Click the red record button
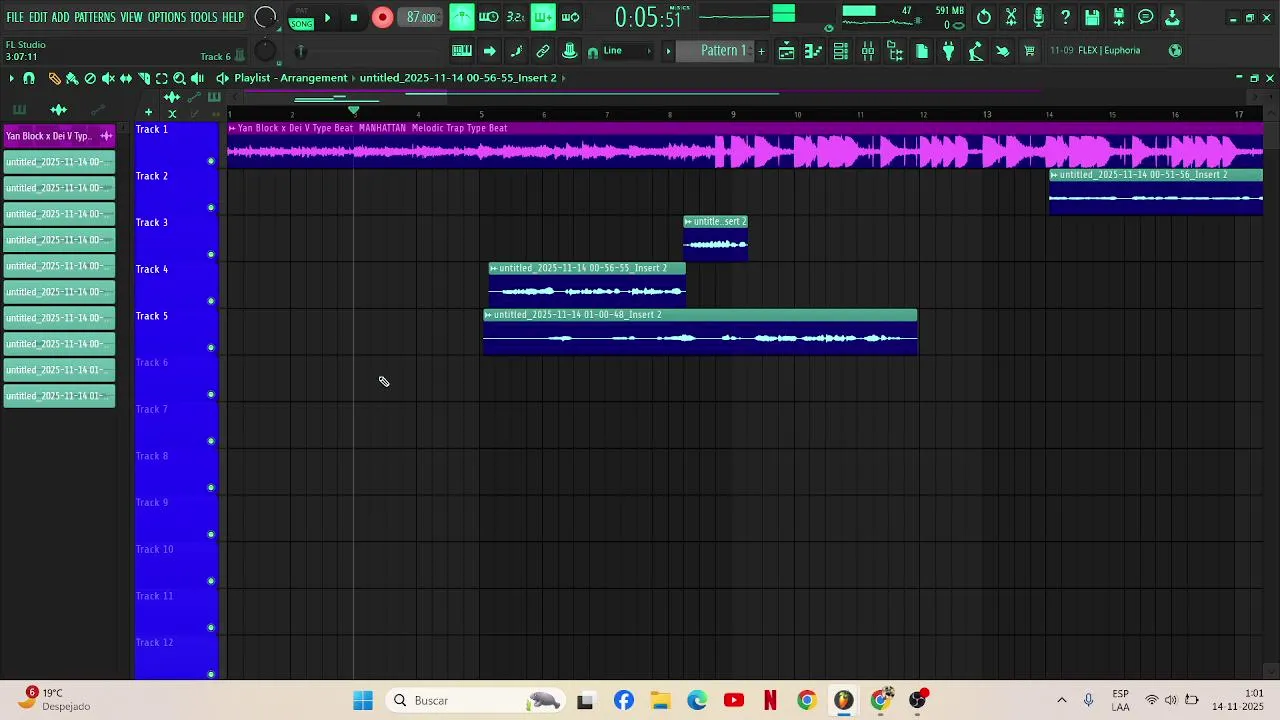Screen dimensions: 1280x720 coord(382,17)
